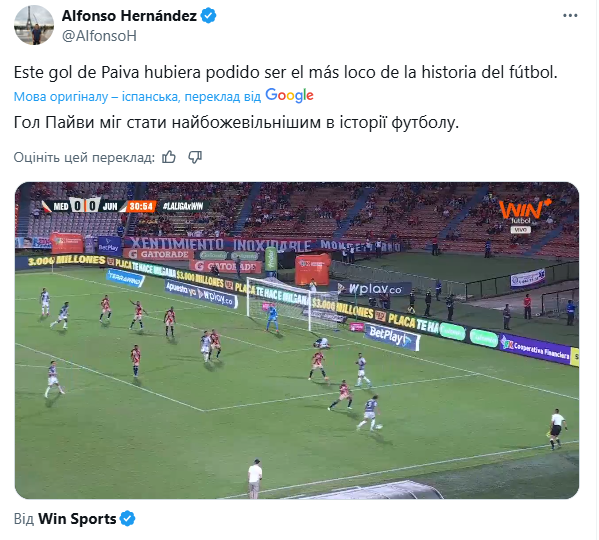Click Alfonso Hernández profile avatar
The image size is (599, 540).
34,25
